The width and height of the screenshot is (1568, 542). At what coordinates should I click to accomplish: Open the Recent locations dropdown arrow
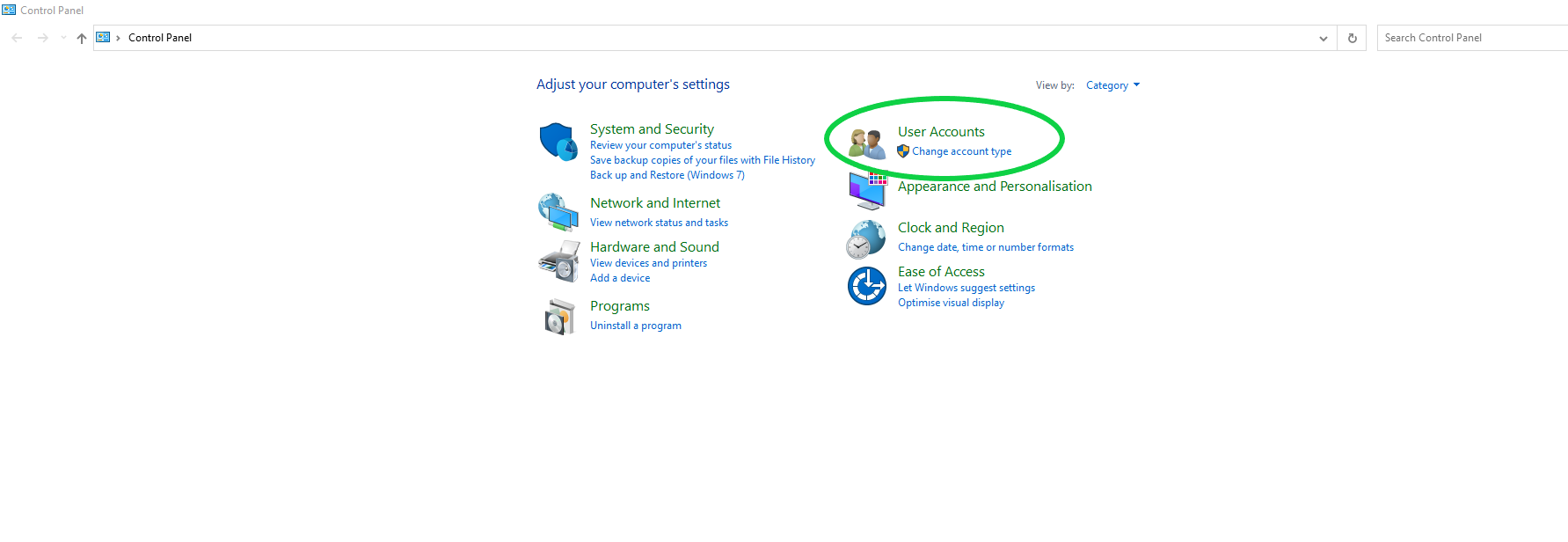coord(63,38)
